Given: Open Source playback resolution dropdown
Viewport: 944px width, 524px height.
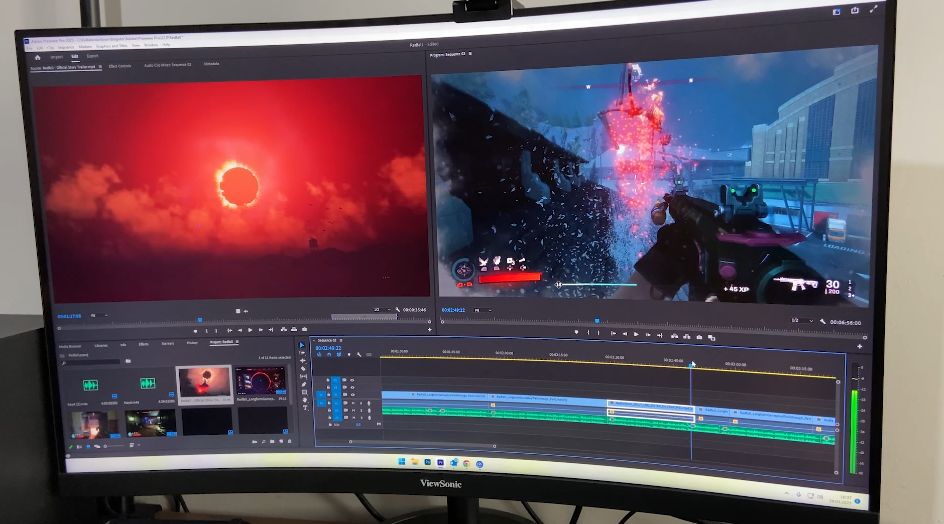Looking at the screenshot, I should [x=382, y=310].
